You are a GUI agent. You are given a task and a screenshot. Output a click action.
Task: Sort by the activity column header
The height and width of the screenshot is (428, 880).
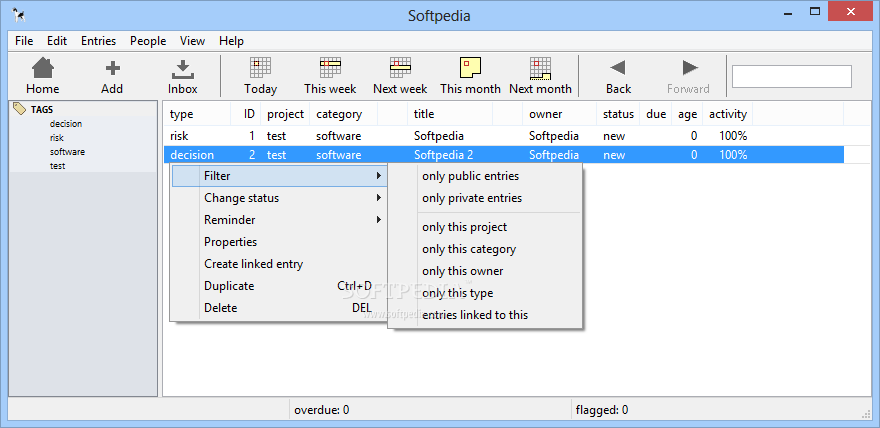point(728,114)
